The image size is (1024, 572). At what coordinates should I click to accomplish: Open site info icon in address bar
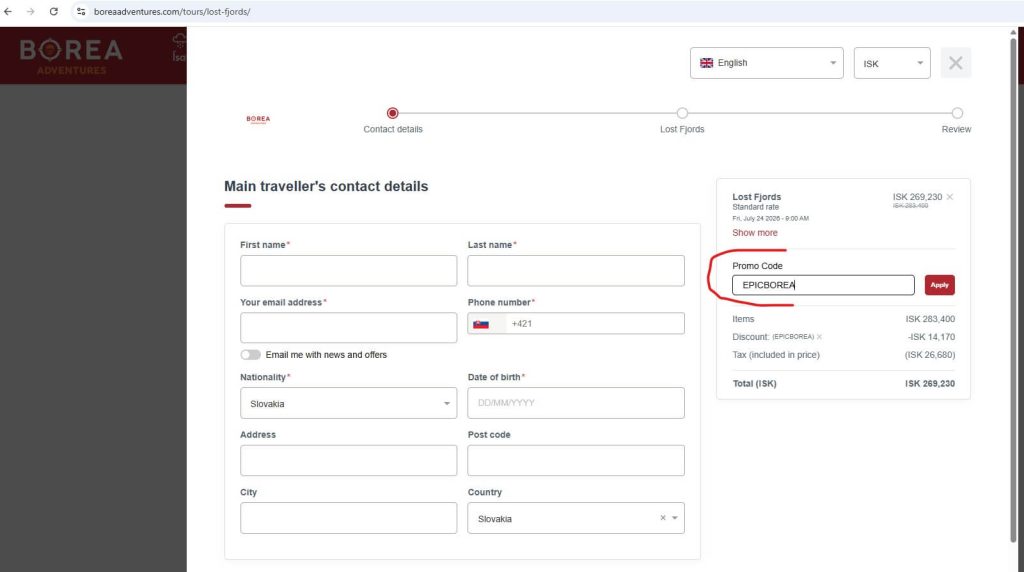pyautogui.click(x=81, y=12)
